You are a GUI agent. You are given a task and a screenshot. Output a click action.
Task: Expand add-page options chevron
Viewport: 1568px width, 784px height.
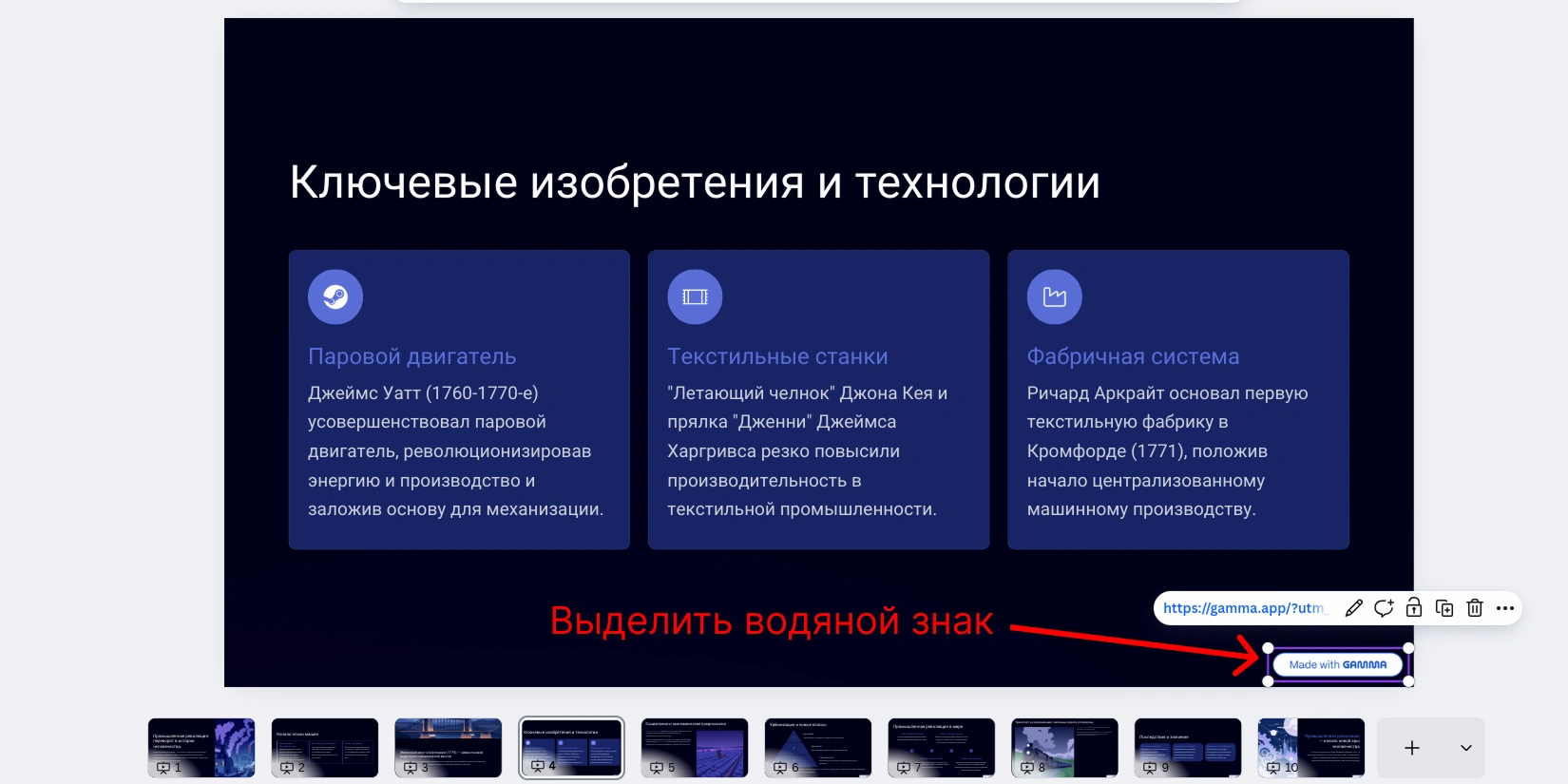(1466, 748)
